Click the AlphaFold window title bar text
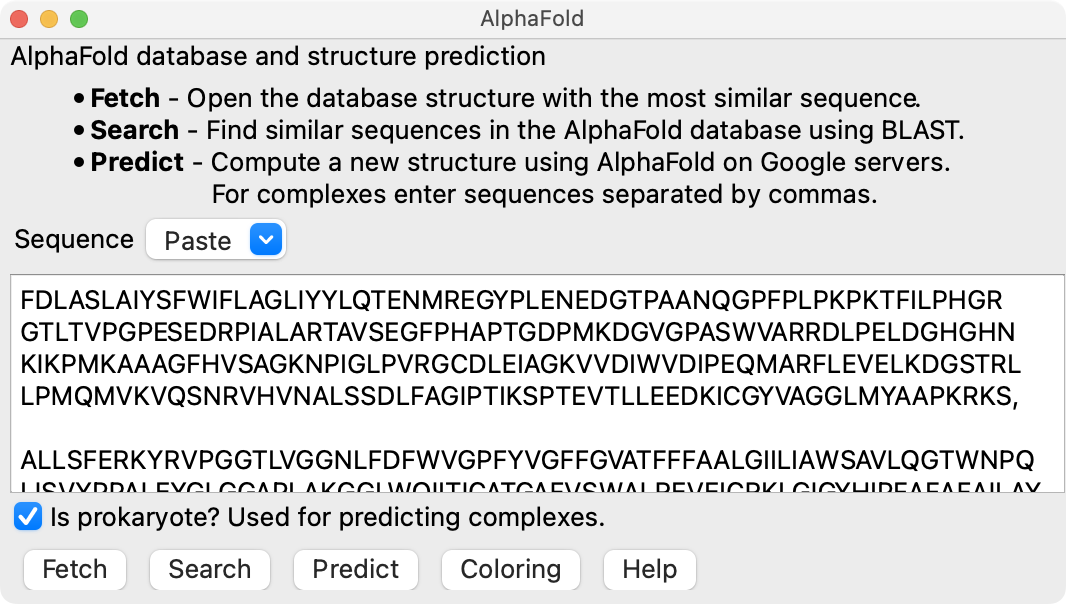The height and width of the screenshot is (604, 1066). pos(532,18)
